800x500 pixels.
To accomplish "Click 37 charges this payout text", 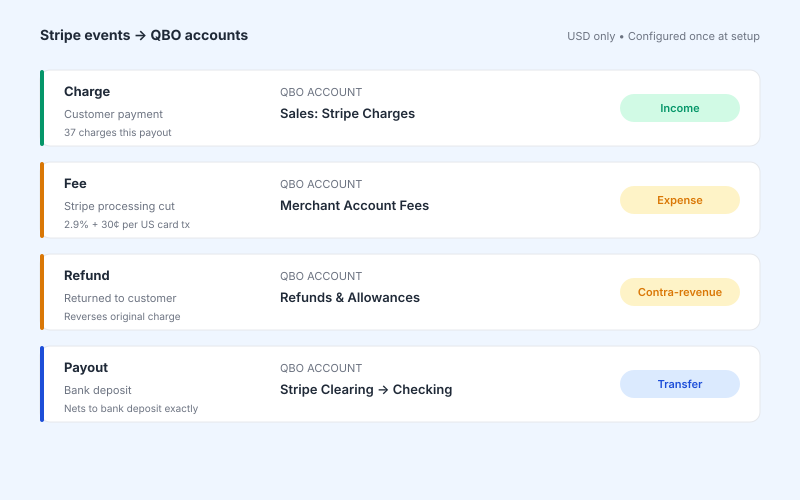I will (117, 133).
